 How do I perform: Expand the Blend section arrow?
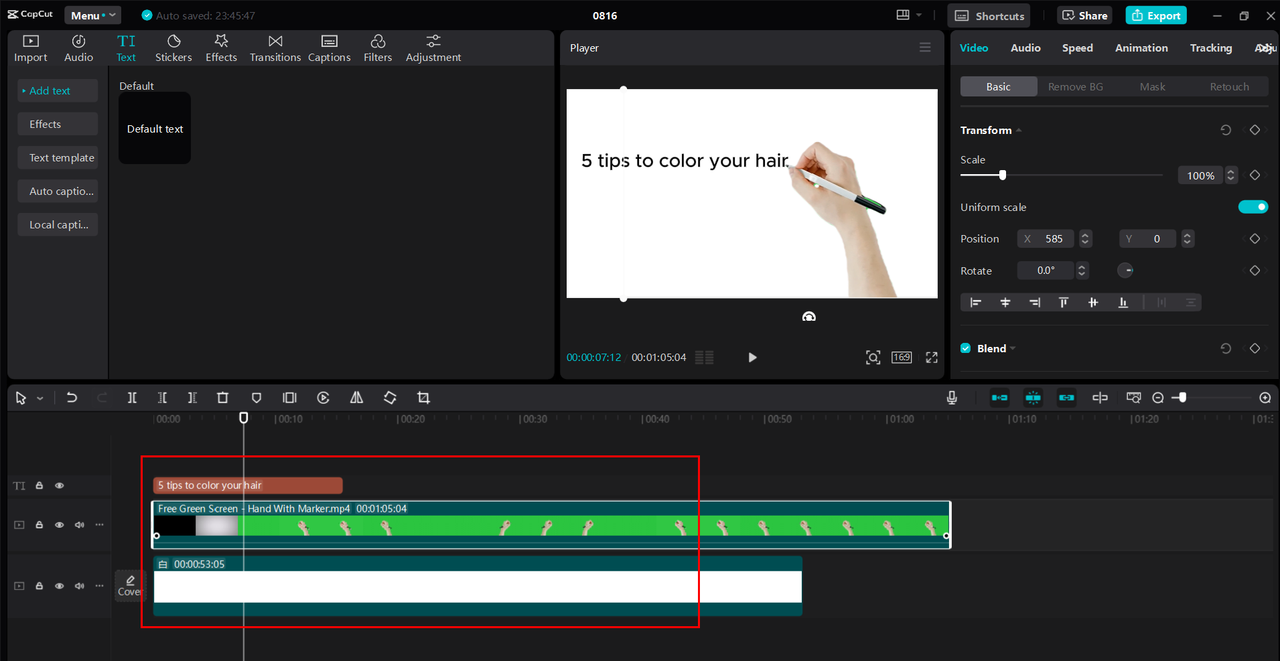[1012, 348]
